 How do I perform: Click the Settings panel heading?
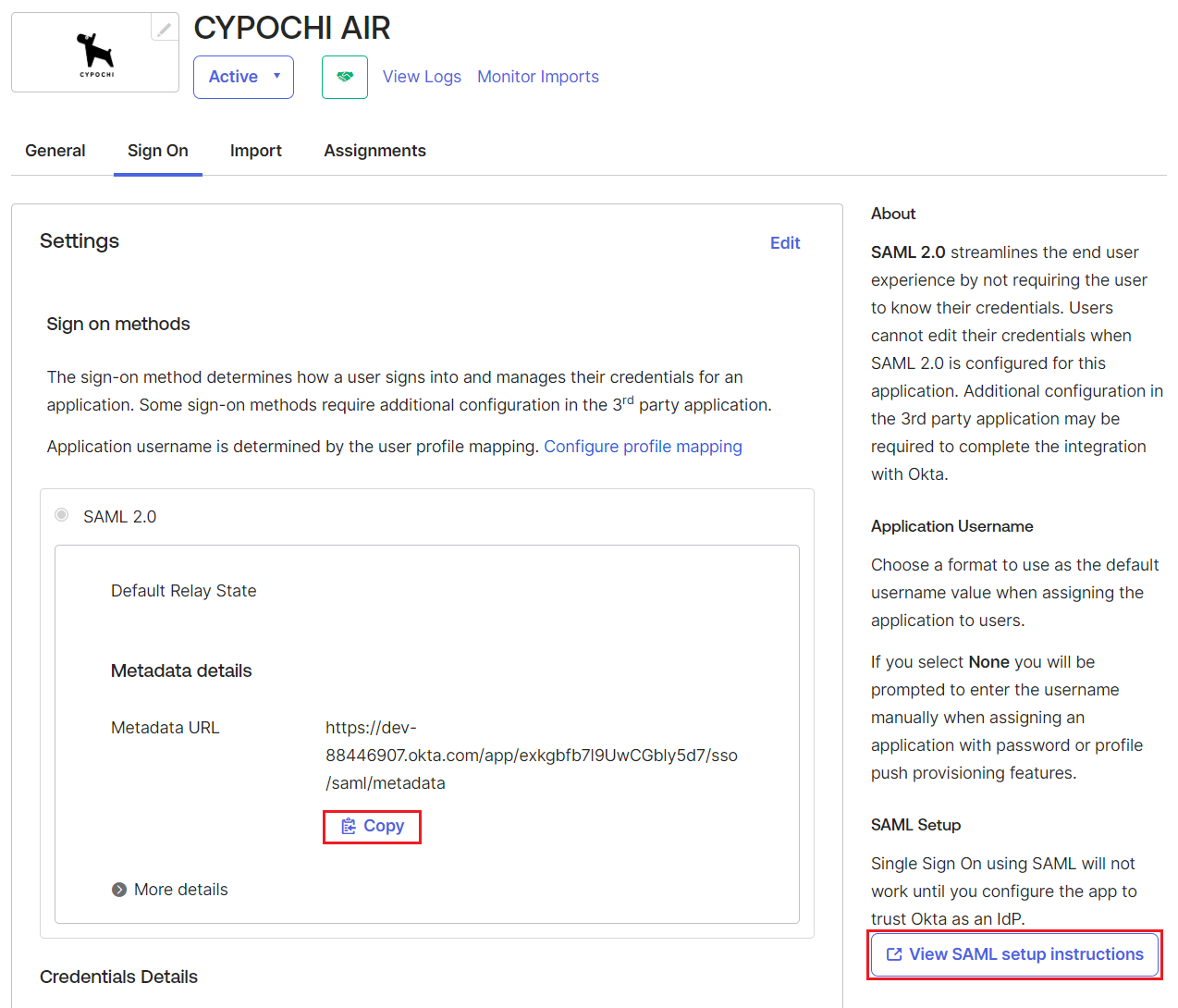click(80, 240)
